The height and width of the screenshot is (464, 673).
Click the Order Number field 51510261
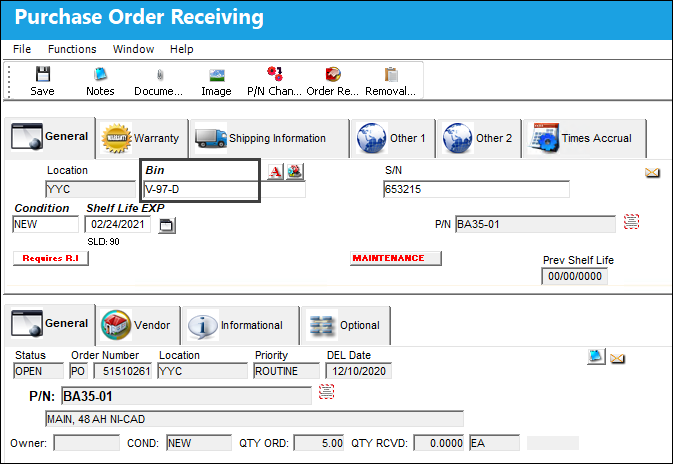[x=123, y=371]
